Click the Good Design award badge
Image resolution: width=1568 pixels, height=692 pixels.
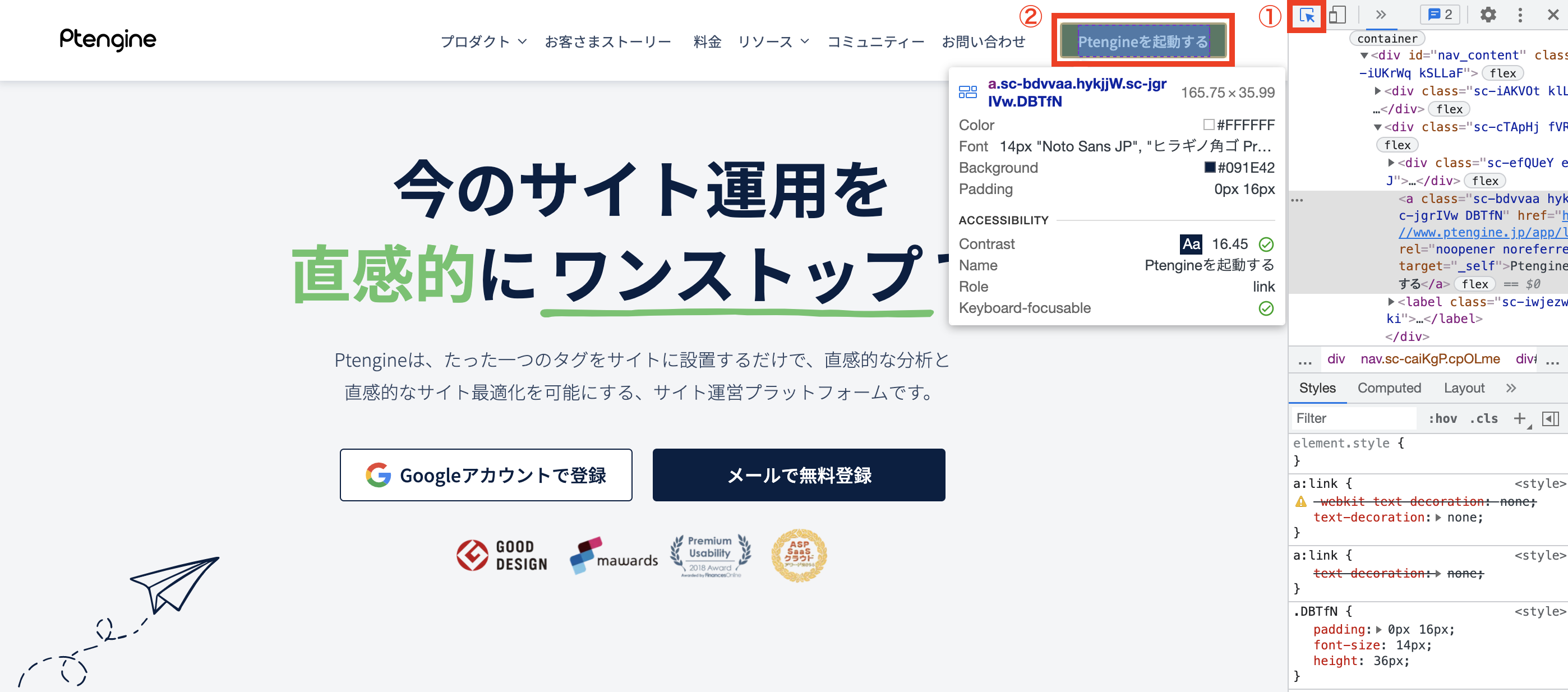pyautogui.click(x=502, y=555)
